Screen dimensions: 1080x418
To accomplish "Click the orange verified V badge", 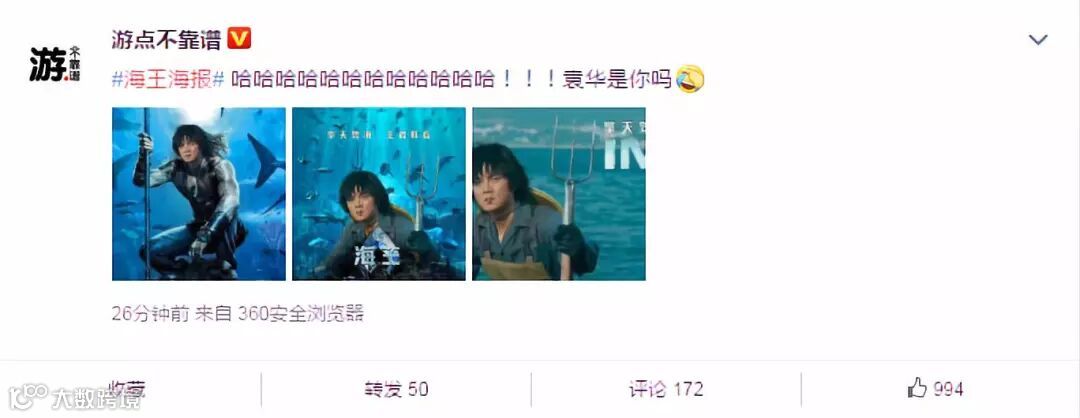I will tap(239, 38).
